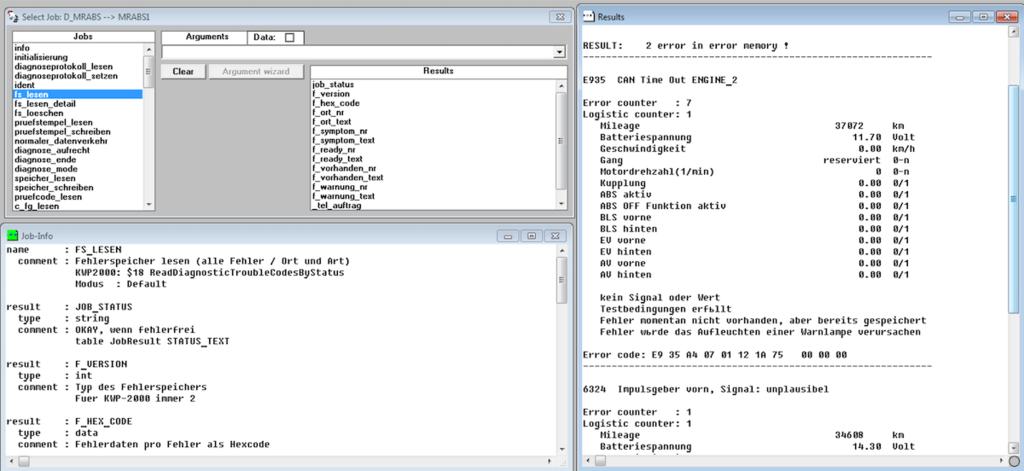Viewport: 1024px width, 471px height.
Task: Click the Argument wizard button
Action: pos(255,72)
